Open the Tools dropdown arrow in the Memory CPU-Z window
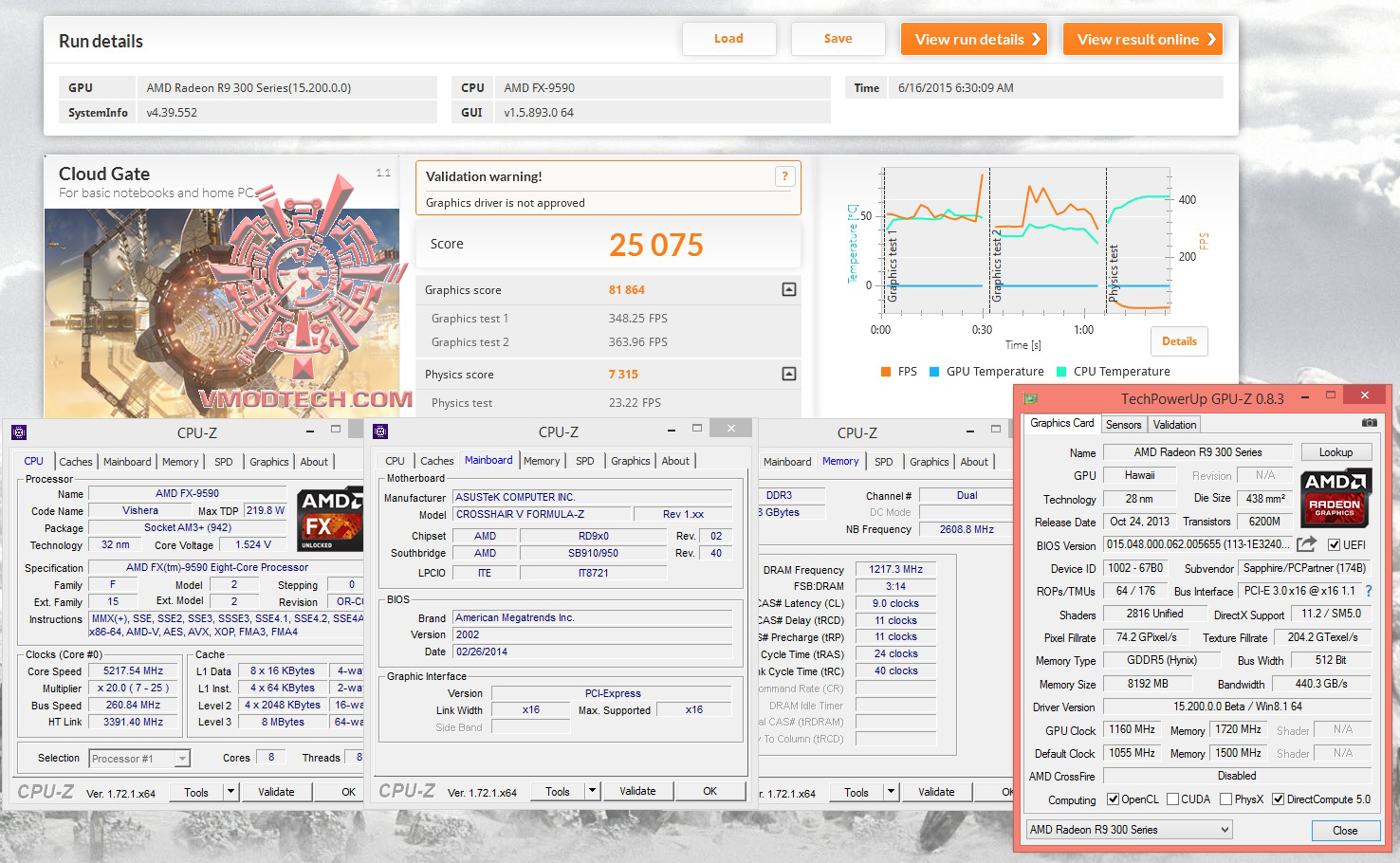This screenshot has width=1400, height=863. pos(891,792)
